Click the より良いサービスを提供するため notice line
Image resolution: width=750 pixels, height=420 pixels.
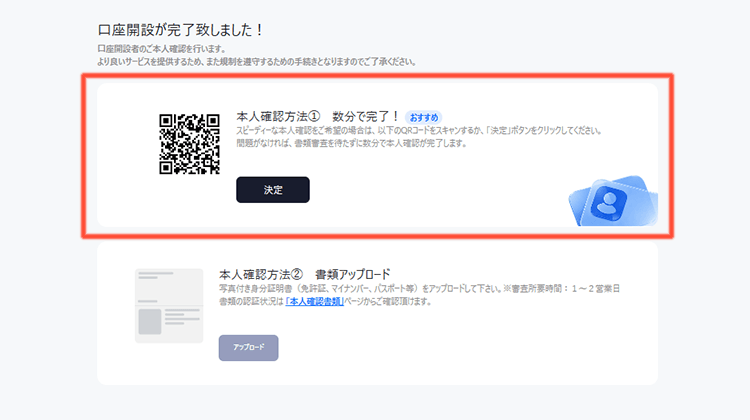click(x=257, y=62)
